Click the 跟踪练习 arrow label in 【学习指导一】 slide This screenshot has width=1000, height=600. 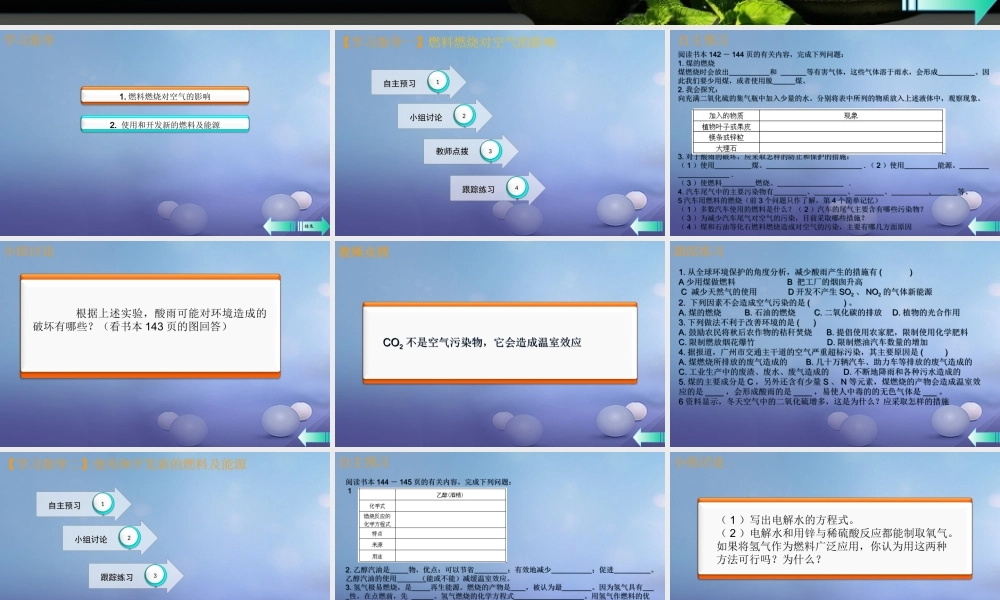click(478, 189)
